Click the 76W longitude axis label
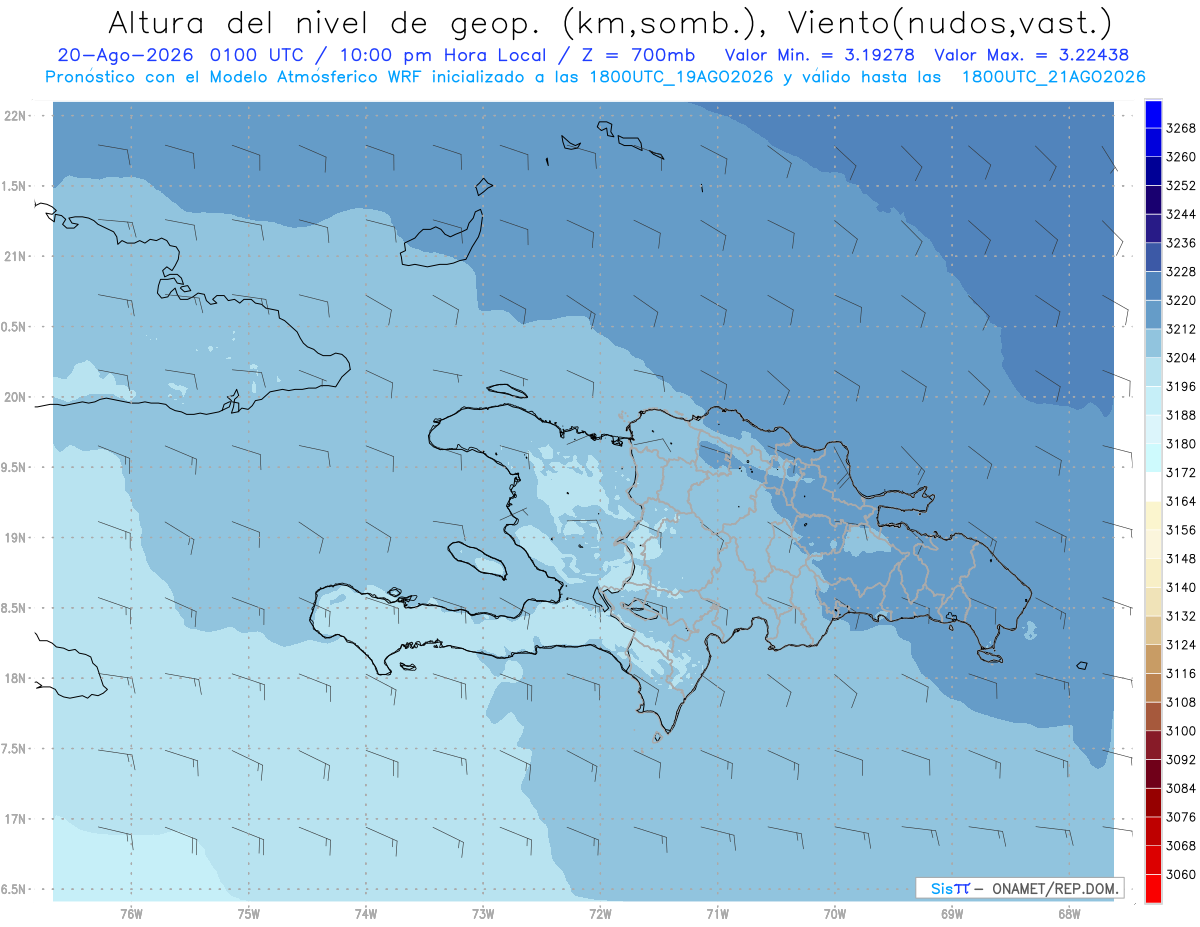The image size is (1200, 927). pyautogui.click(x=131, y=913)
